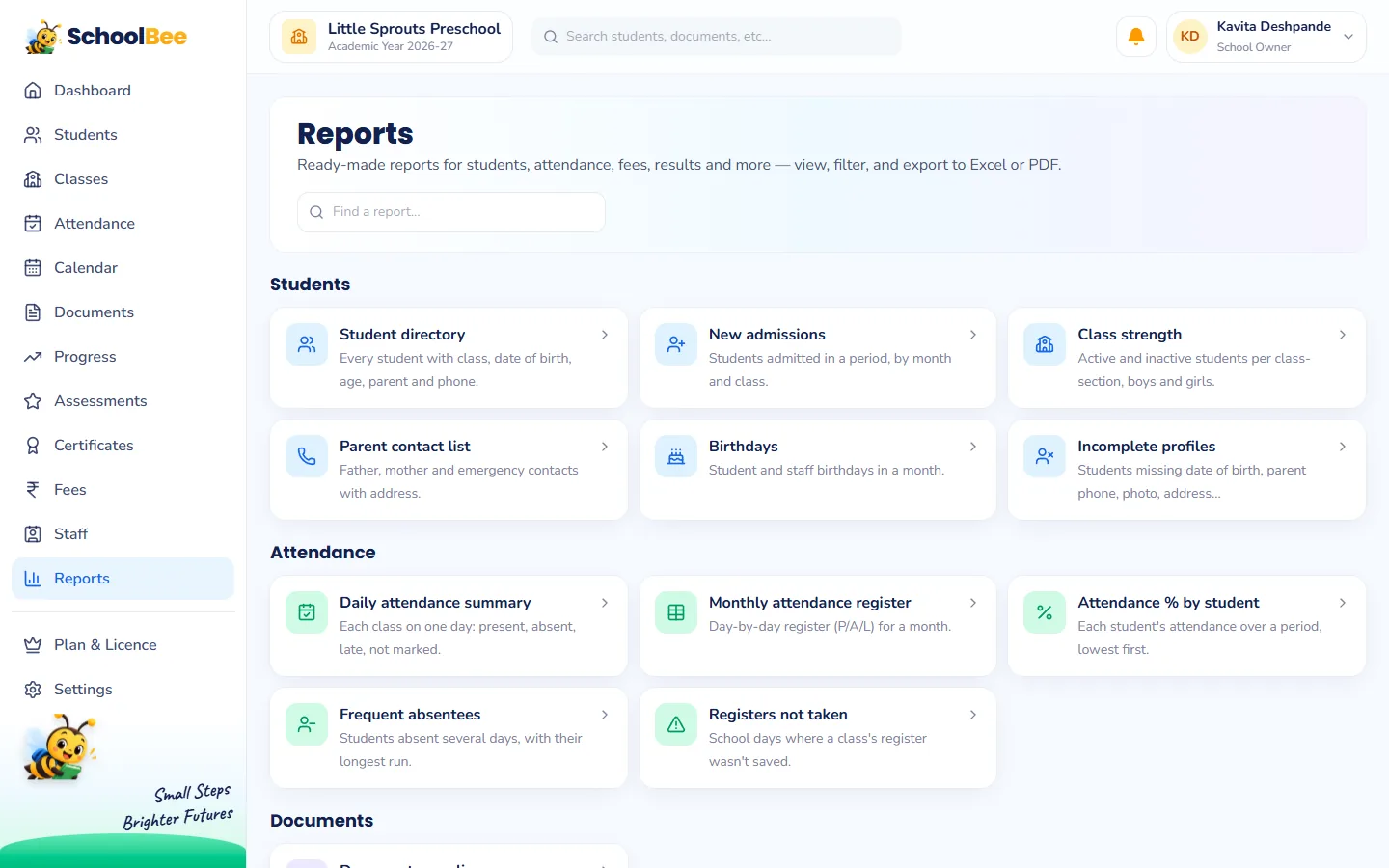Open the Birthdays report
The image size is (1389, 868).
(818, 470)
